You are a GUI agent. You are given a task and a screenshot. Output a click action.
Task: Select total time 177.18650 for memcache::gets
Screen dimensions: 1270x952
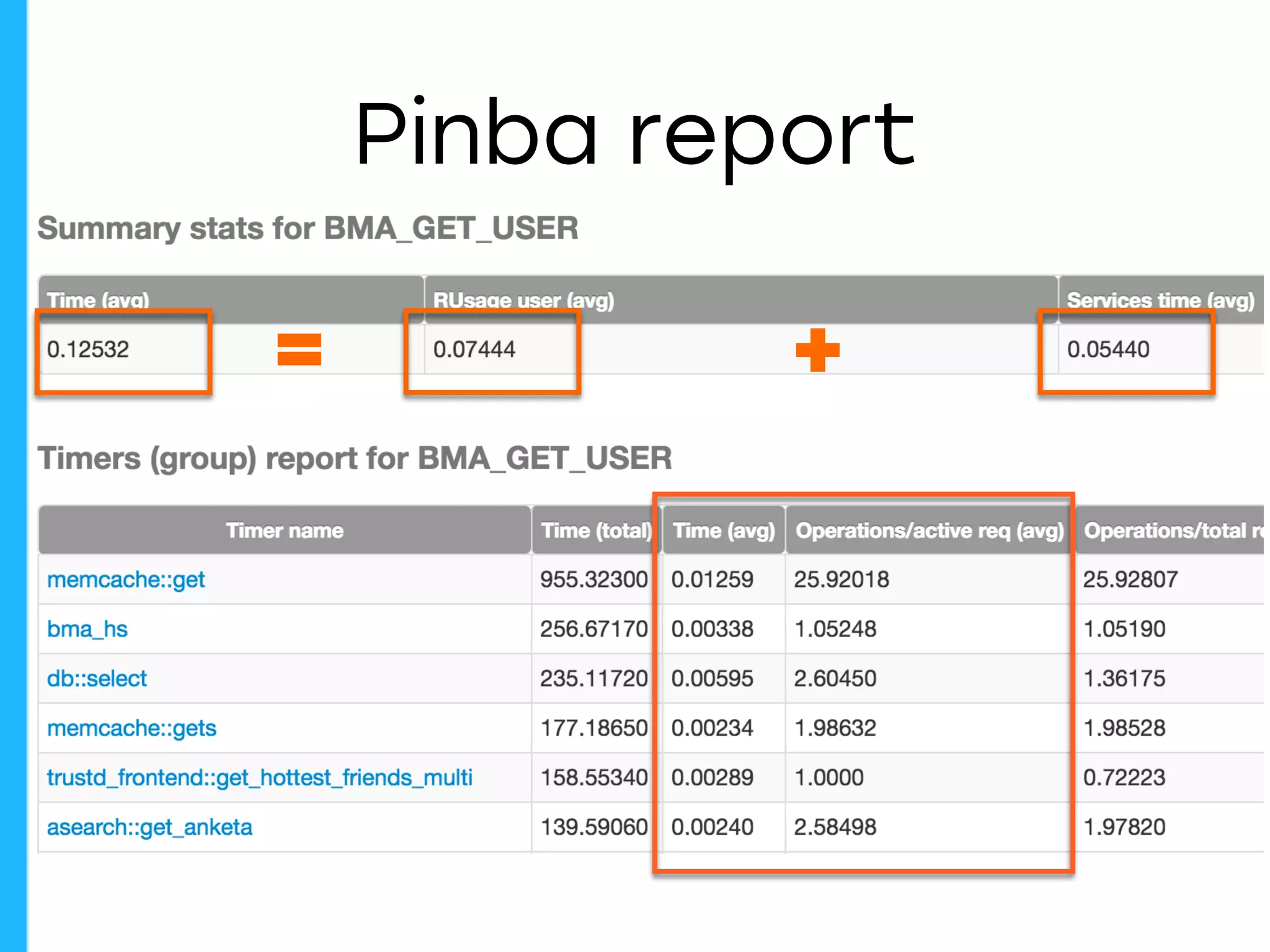click(x=594, y=728)
